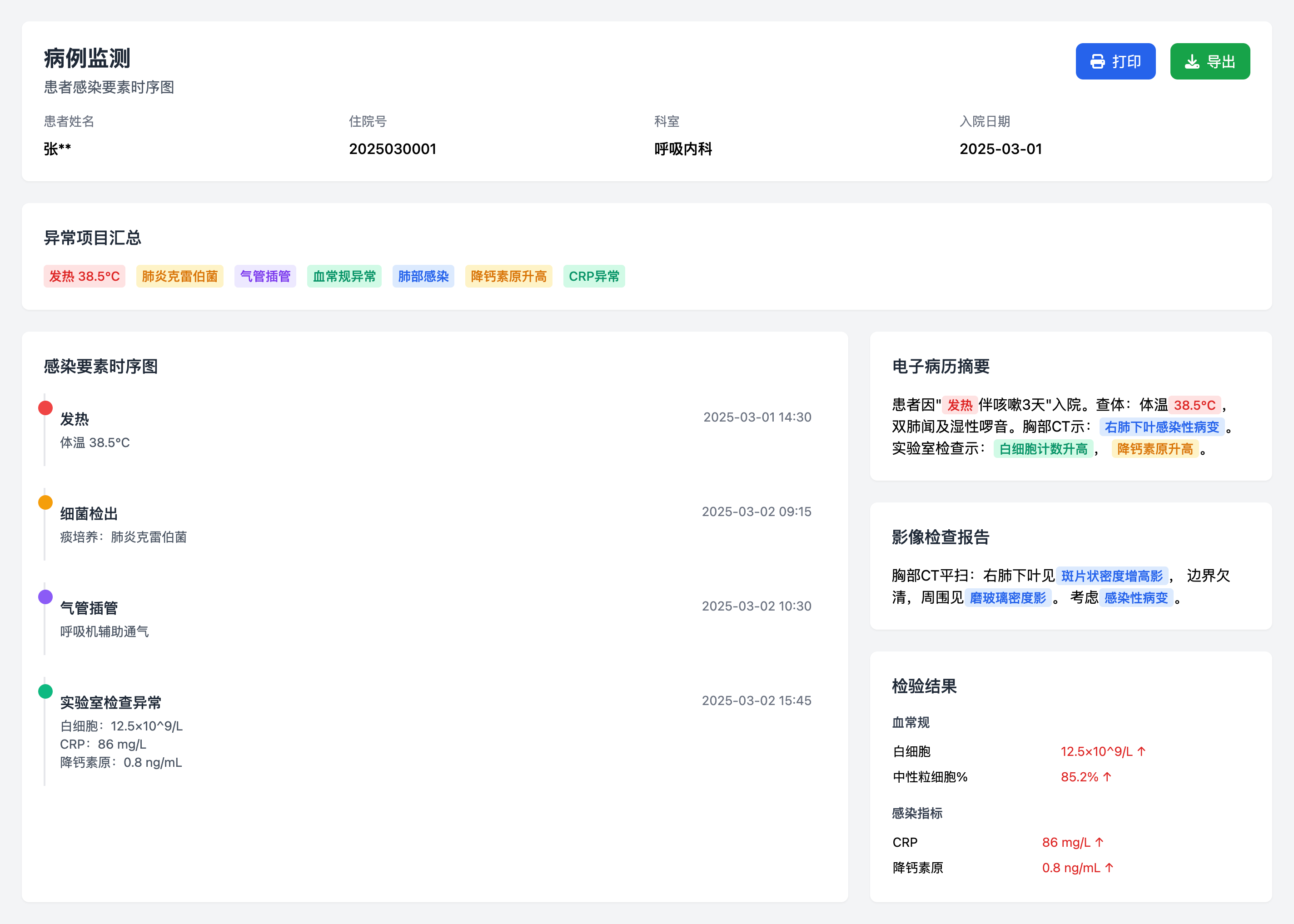Select the green timeline dot for 实验室检查异常
Screen dimensions: 1294x924
[45, 691]
